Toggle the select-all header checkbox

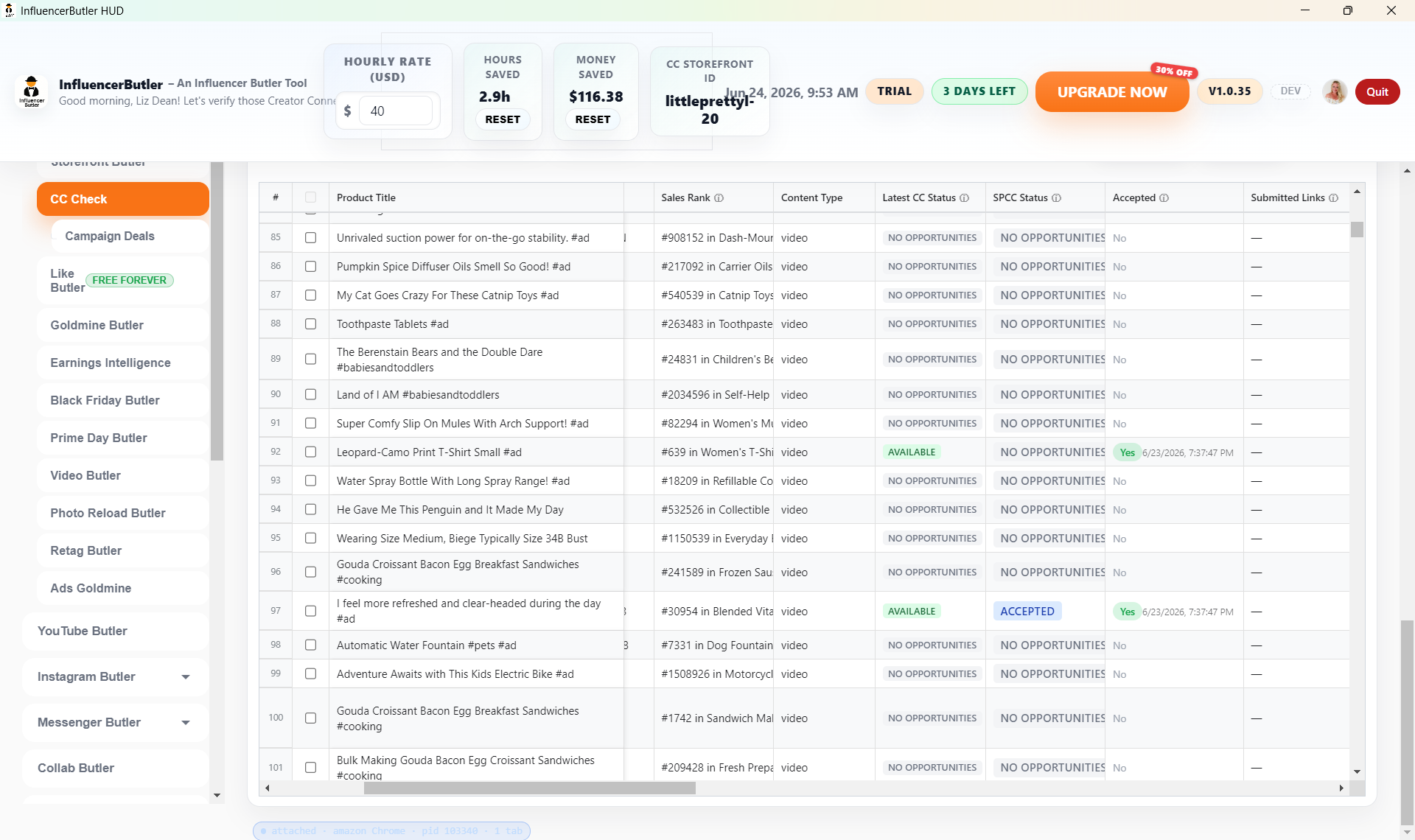[x=310, y=197]
